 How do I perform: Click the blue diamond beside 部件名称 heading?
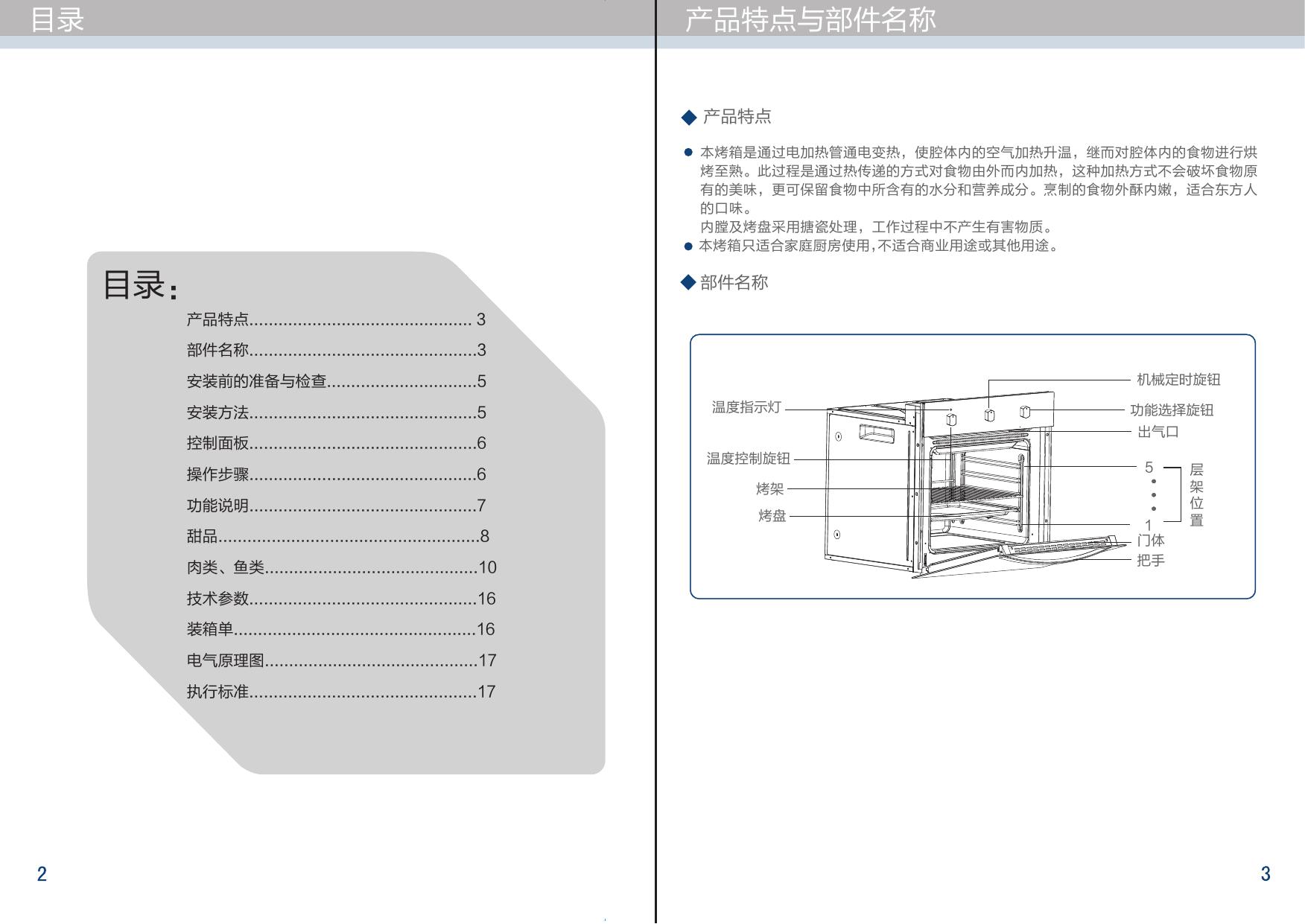(x=688, y=282)
